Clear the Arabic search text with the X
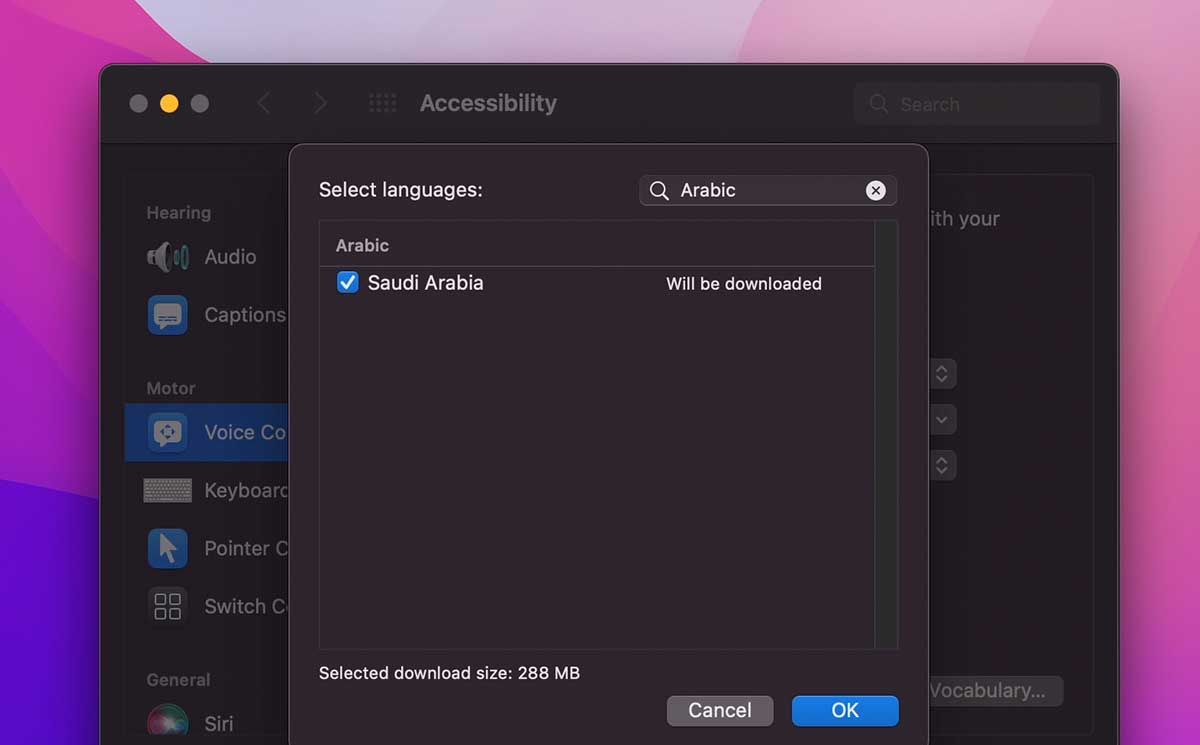The width and height of the screenshot is (1200, 745). (875, 190)
